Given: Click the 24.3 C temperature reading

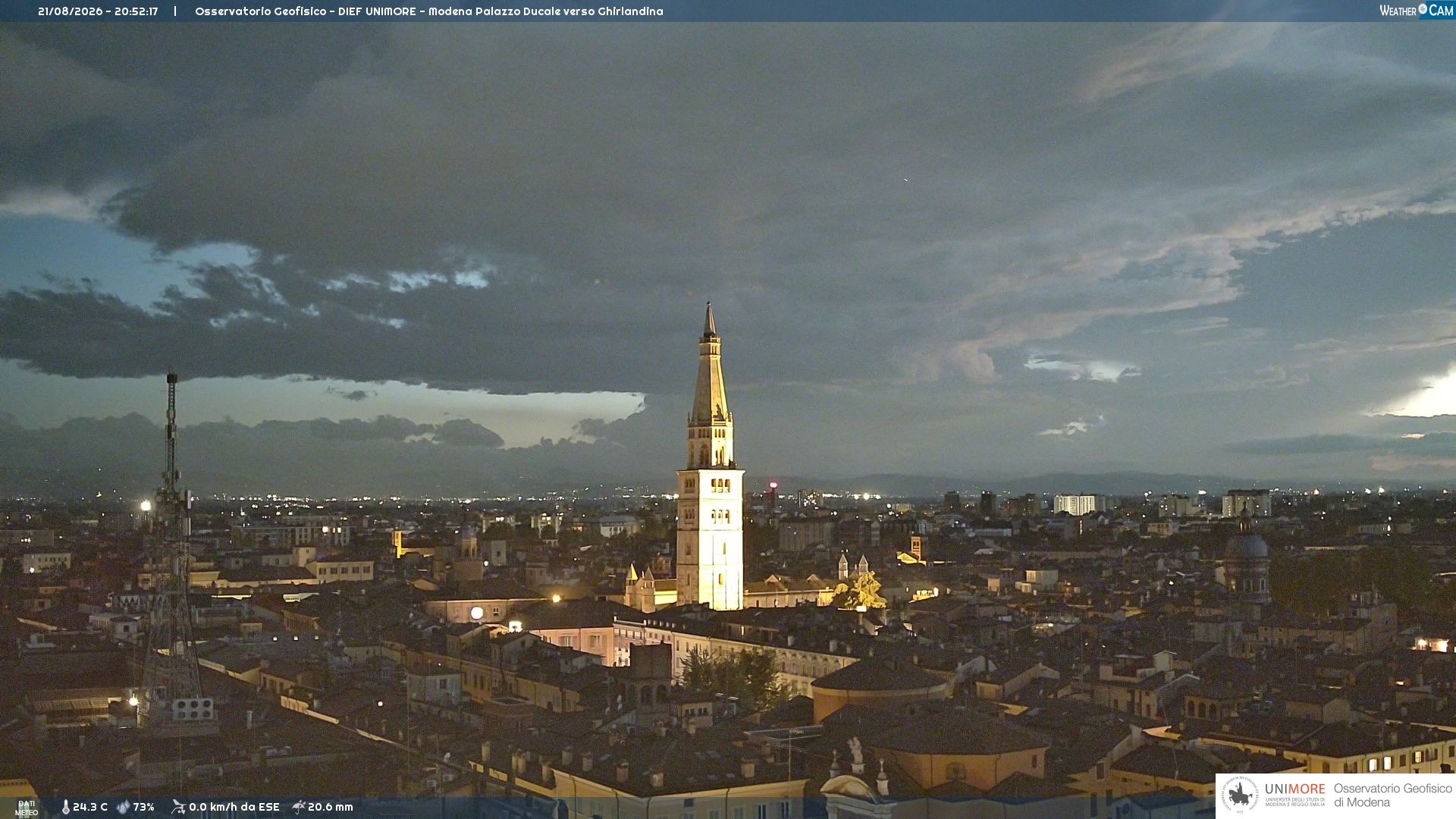Looking at the screenshot, I should point(90,807).
